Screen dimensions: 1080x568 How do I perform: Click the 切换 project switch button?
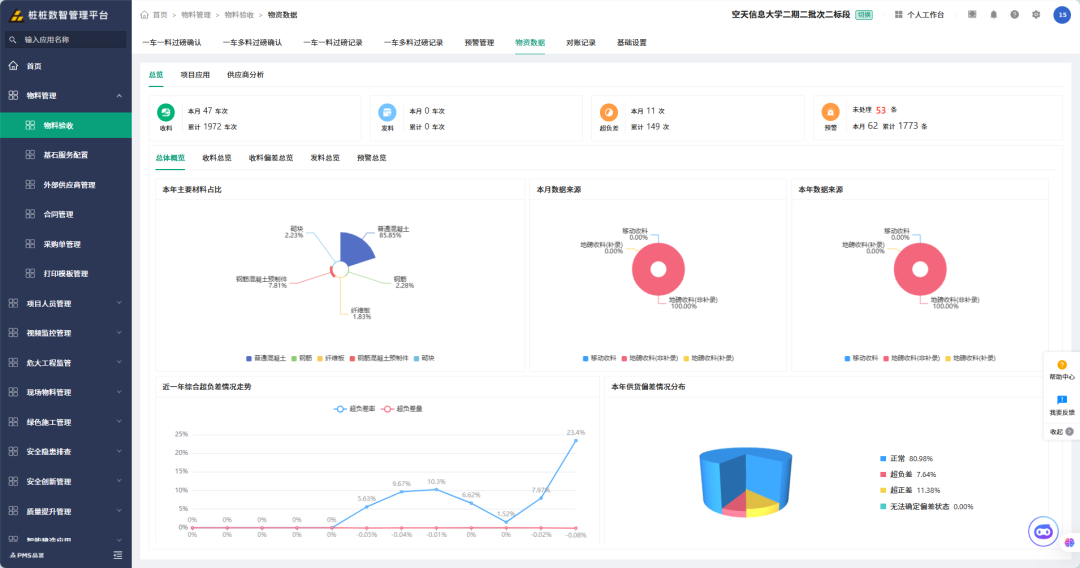coord(864,14)
